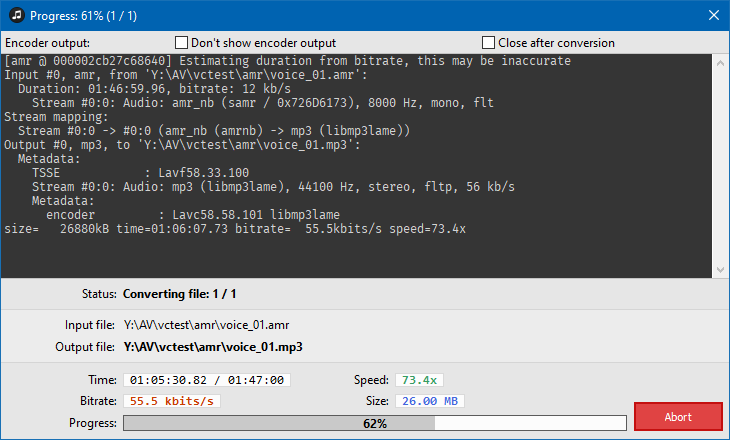Click the music note app icon in title bar

17,15
